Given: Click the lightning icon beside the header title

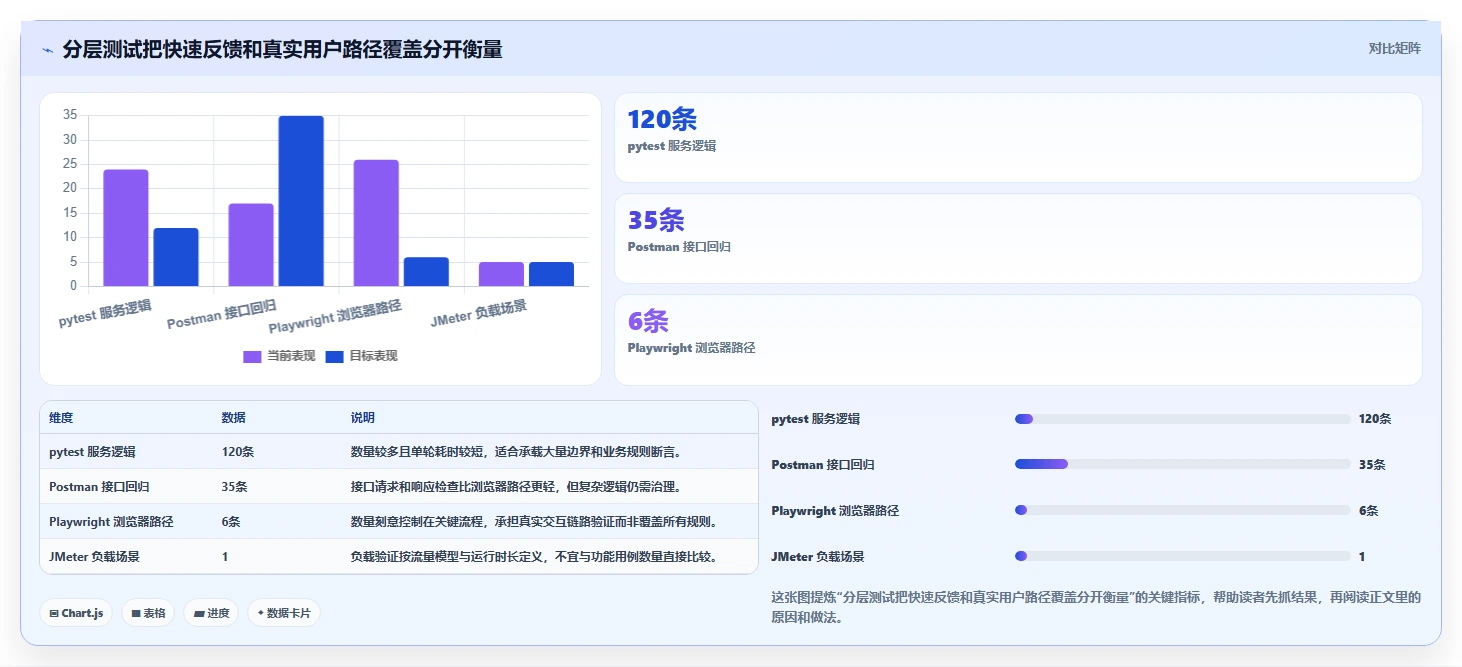Looking at the screenshot, I should coord(47,50).
